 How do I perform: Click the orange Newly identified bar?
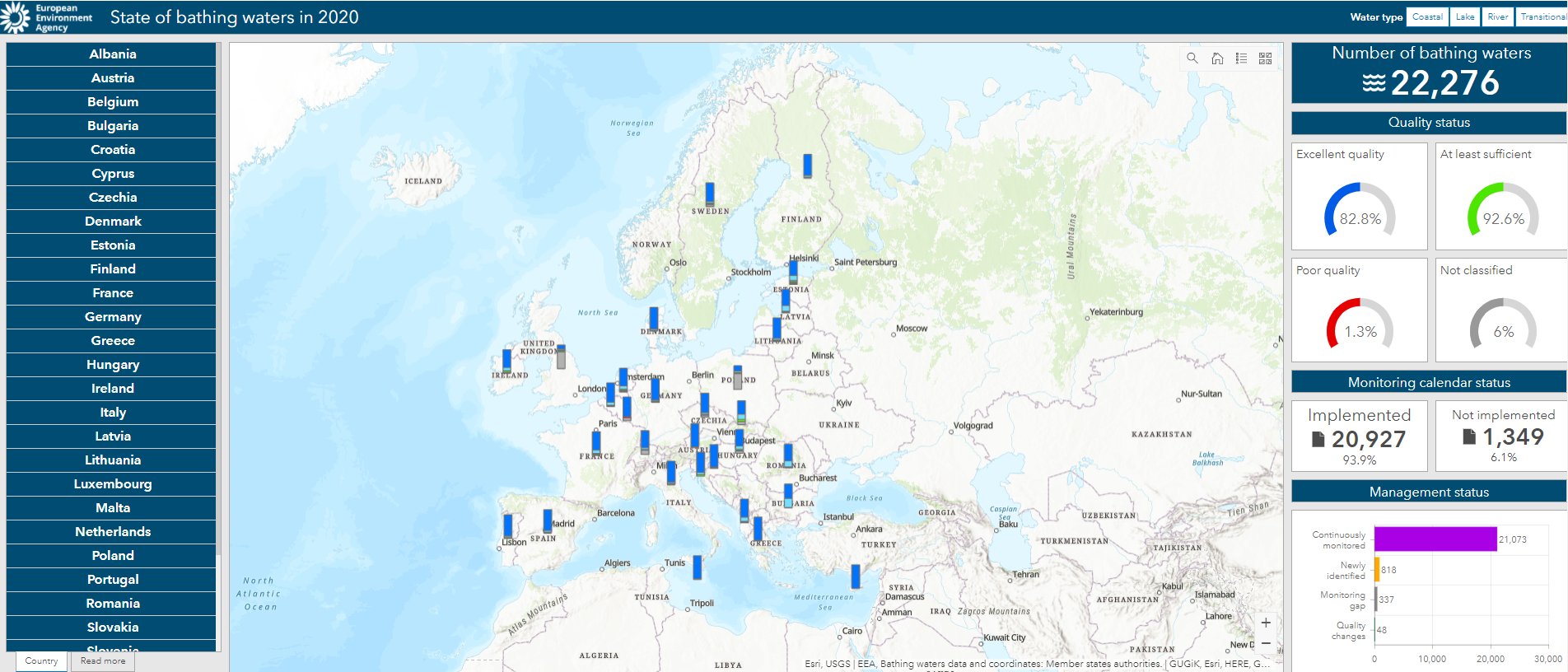(x=1377, y=570)
